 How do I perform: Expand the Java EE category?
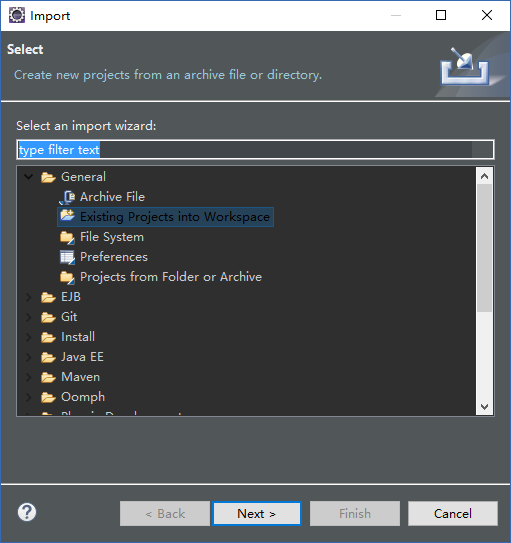pos(29,357)
